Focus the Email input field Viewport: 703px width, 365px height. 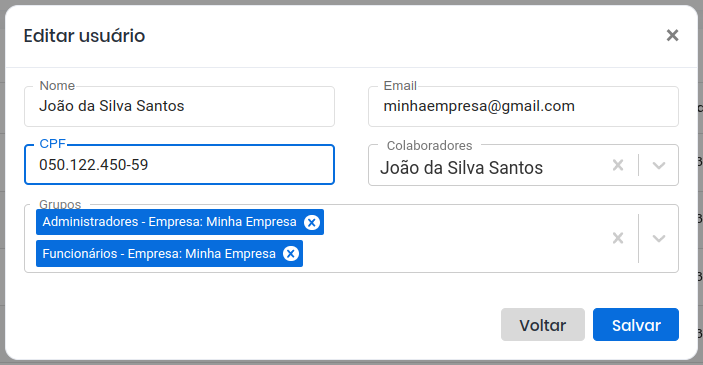pos(523,106)
